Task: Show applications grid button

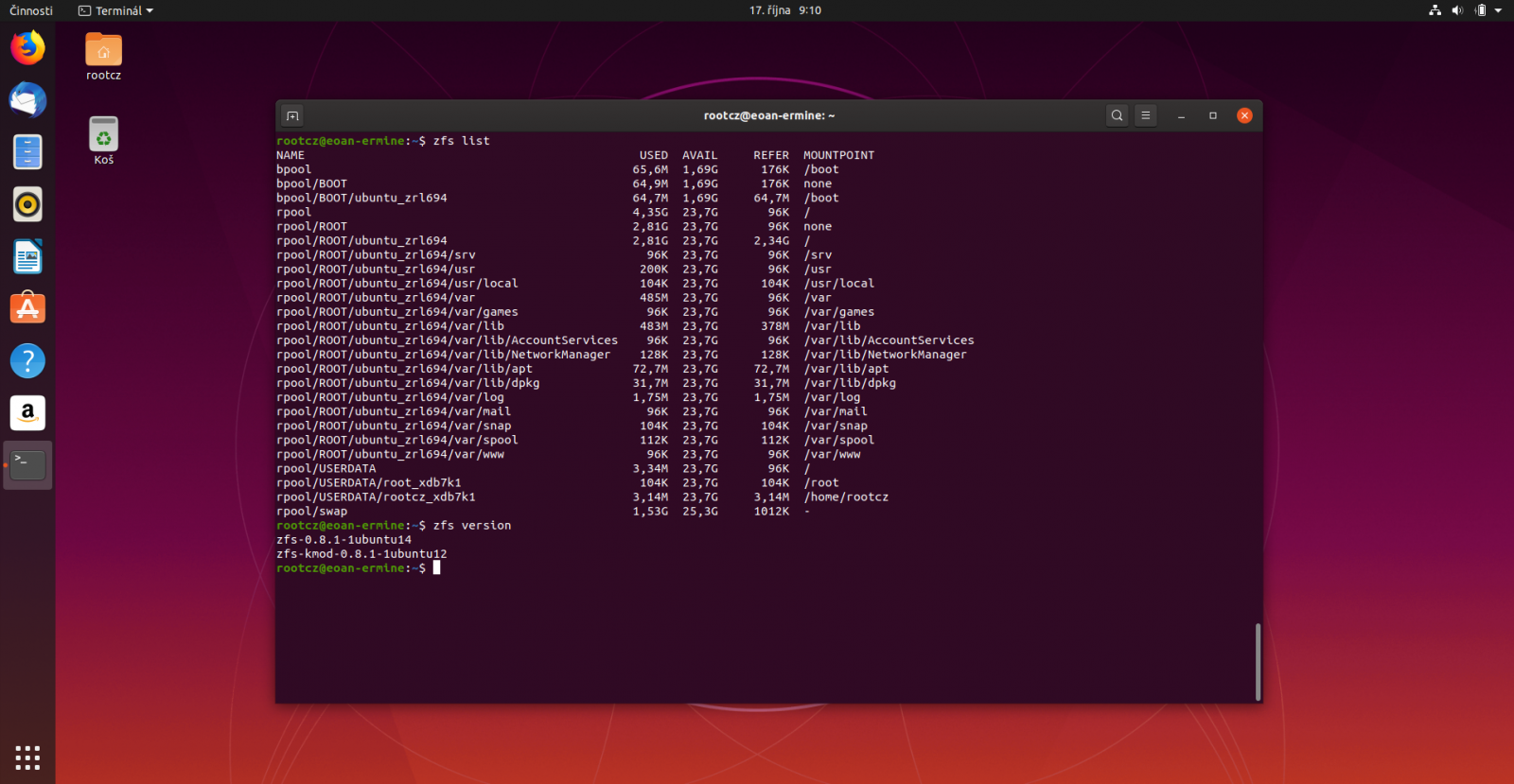Action: [x=27, y=758]
